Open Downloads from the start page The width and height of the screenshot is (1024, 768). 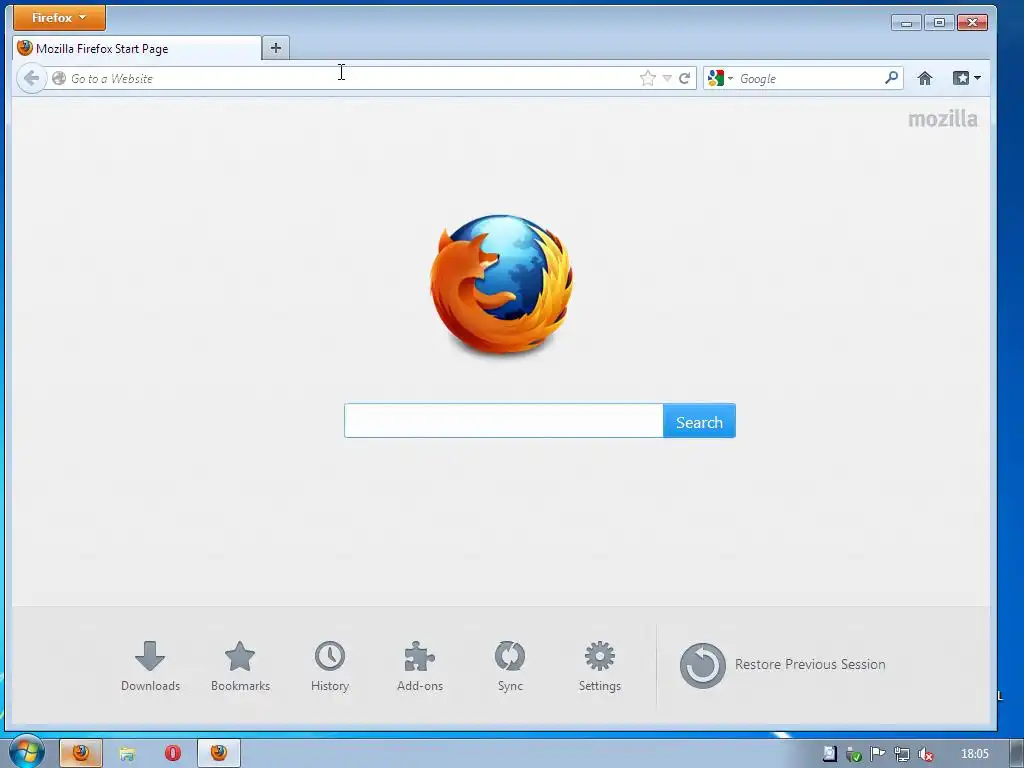point(150,666)
